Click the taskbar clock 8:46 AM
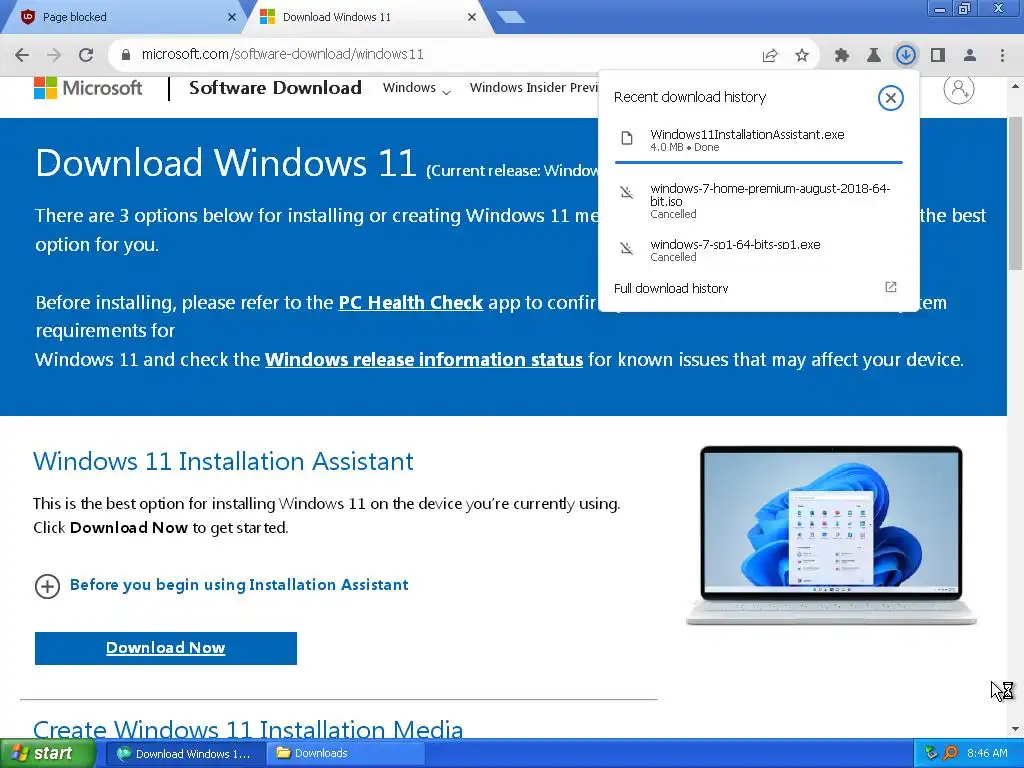Screen dimensions: 1024x768 [987, 753]
